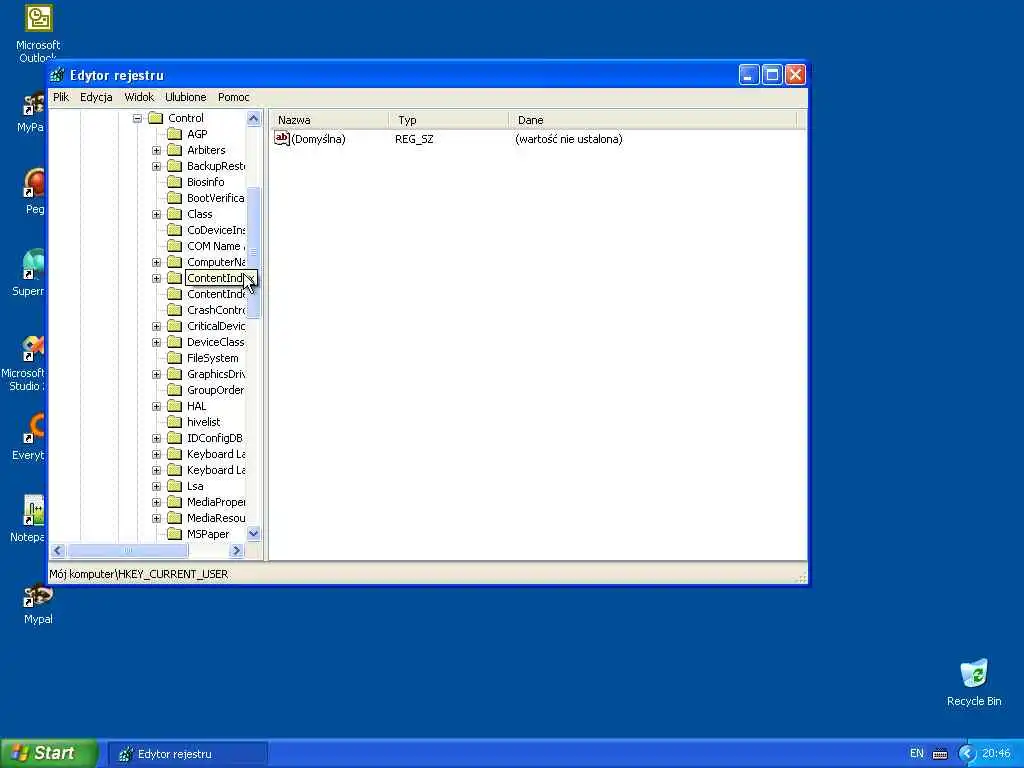1024x768 pixels.
Task: Click the (Domyślna) string value icon
Action: pos(281,138)
